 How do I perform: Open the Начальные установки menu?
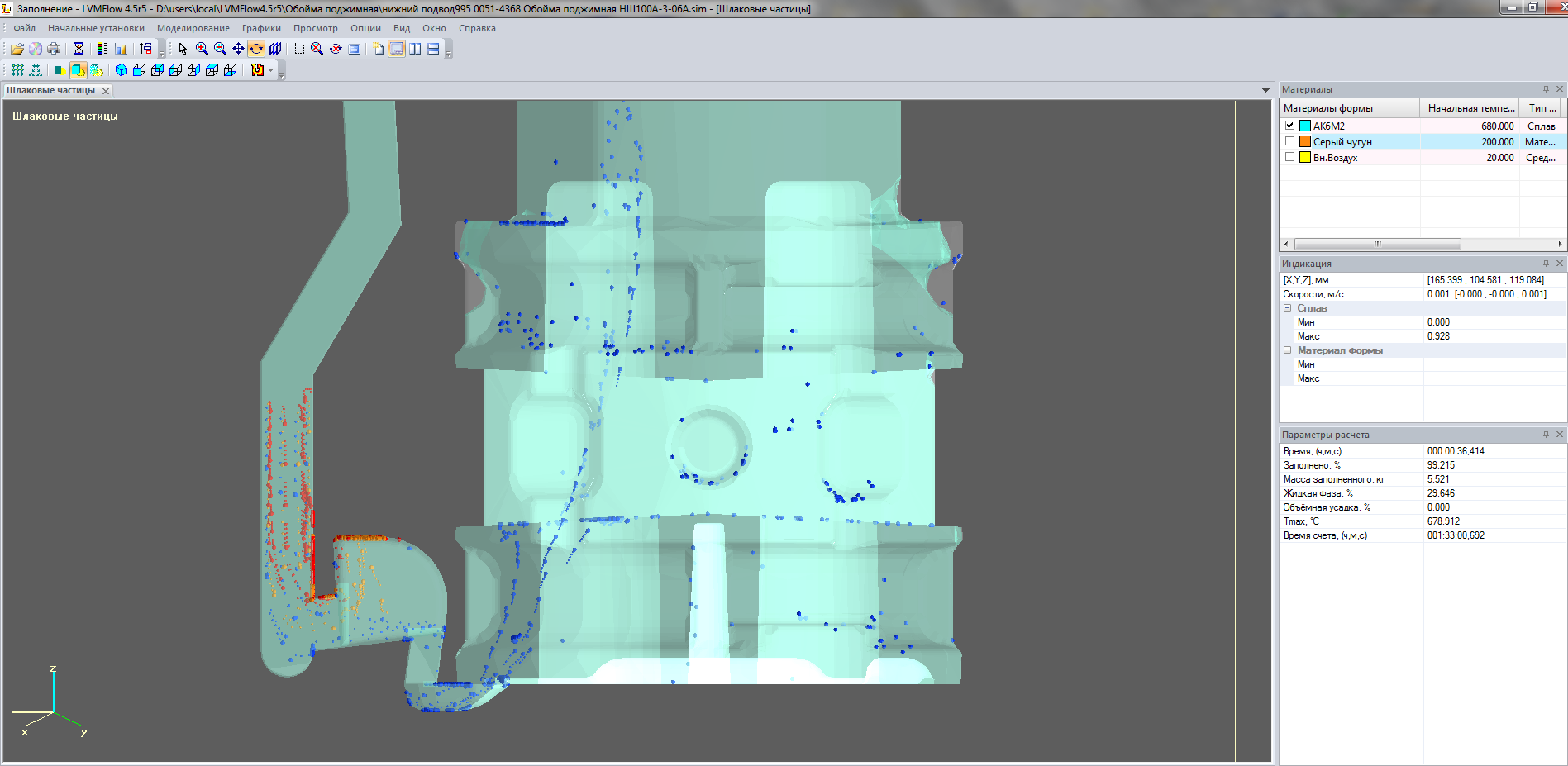96,28
